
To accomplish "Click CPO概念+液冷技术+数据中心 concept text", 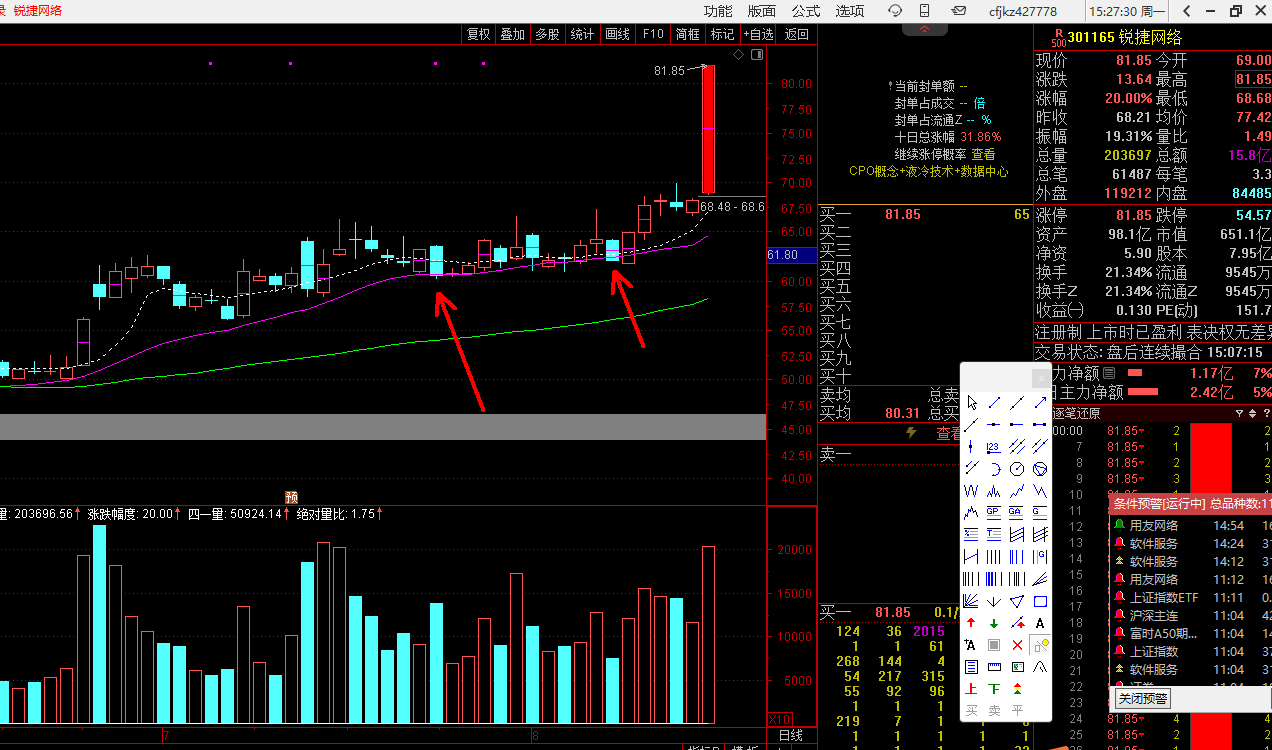I will [x=928, y=171].
